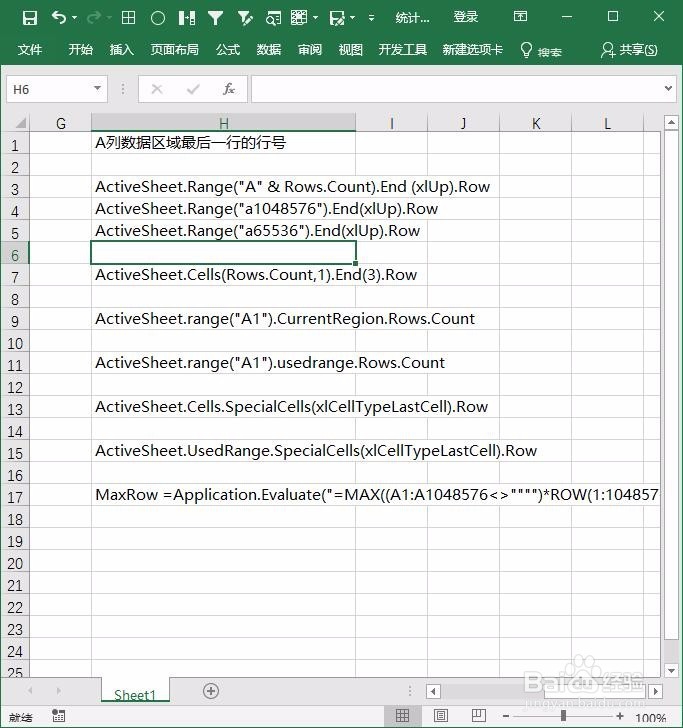The image size is (683, 728).
Task: Switch to the 公式 ribbon tab
Action: click(228, 49)
